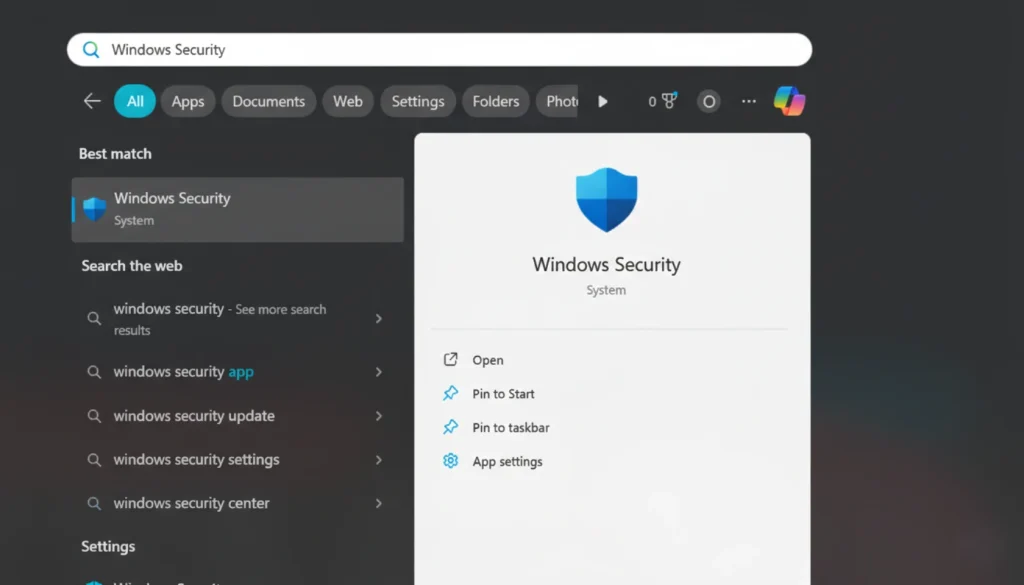1024x585 pixels.
Task: Click the Windows Security title in preview pane
Action: pos(607,264)
